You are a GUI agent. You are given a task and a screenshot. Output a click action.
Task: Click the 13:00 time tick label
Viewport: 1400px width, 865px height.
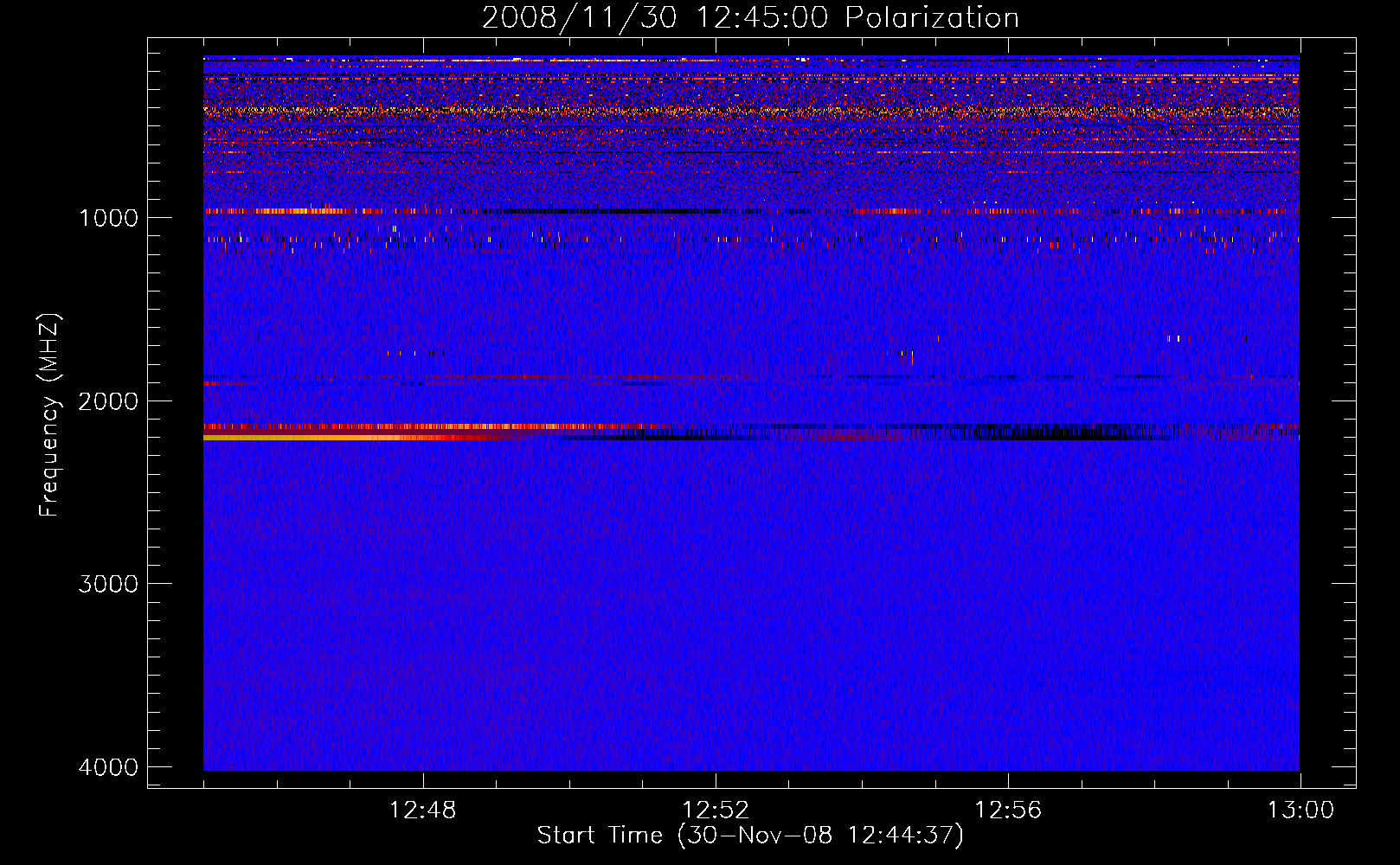tap(1300, 811)
